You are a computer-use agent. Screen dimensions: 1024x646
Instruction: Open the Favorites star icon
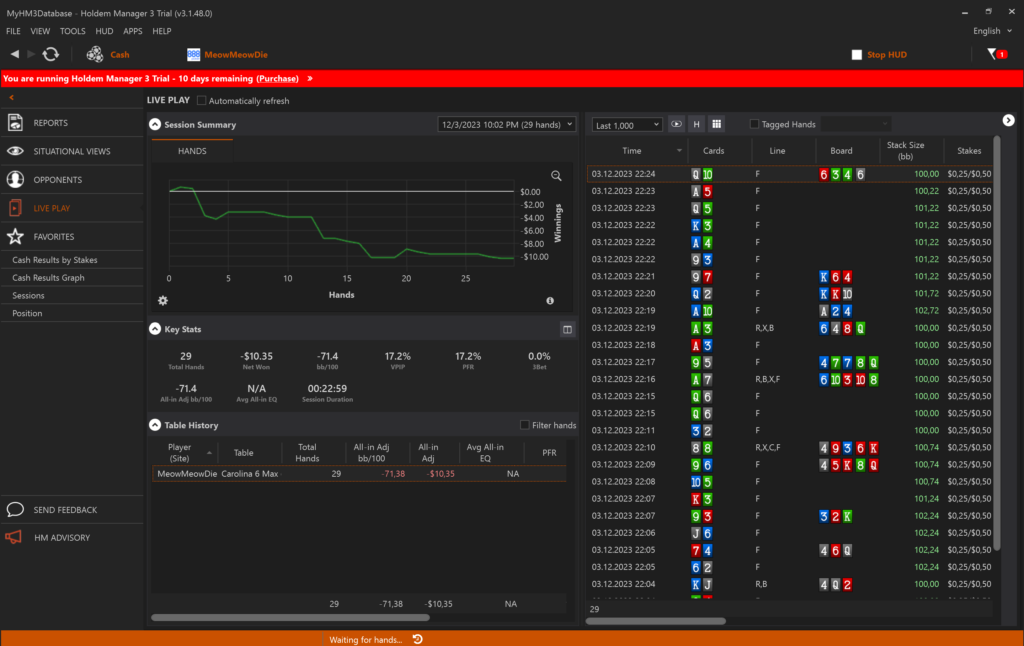pyautogui.click(x=15, y=236)
